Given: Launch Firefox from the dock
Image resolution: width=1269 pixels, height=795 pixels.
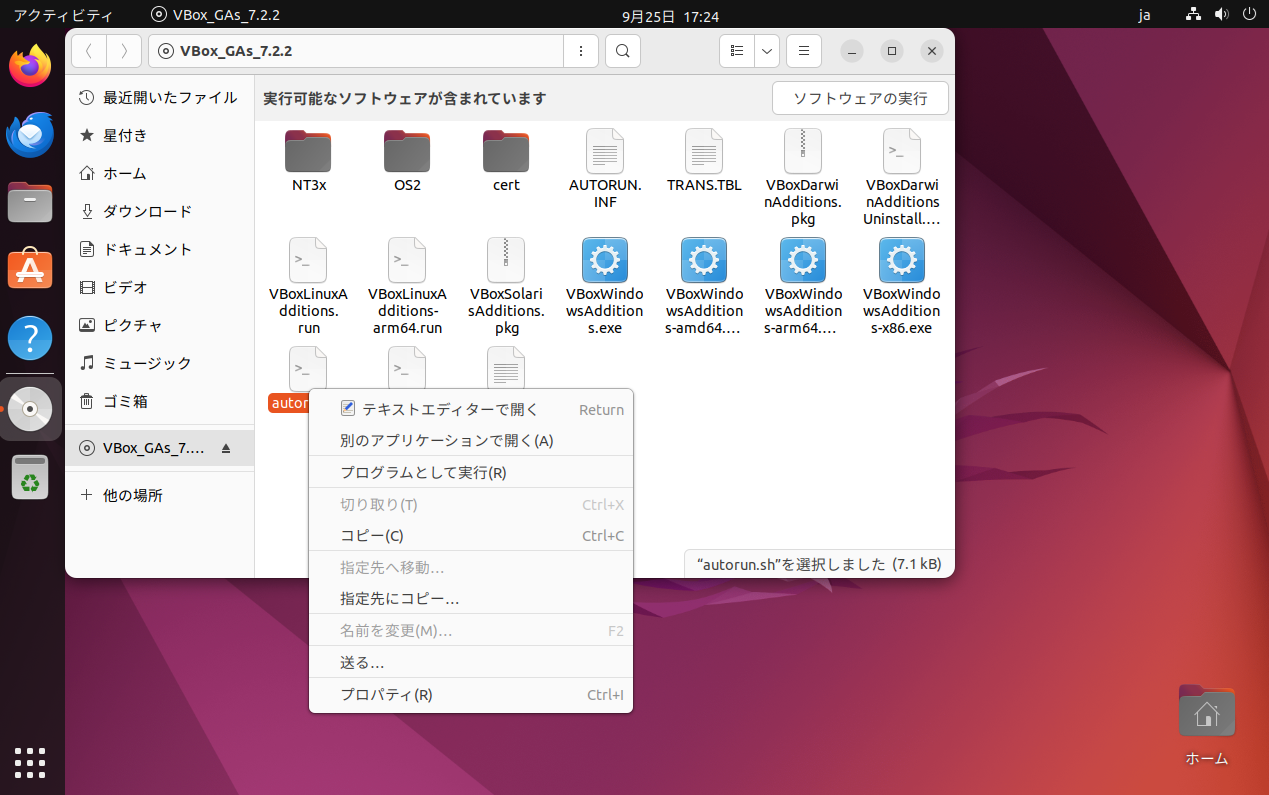Looking at the screenshot, I should pos(30,67).
